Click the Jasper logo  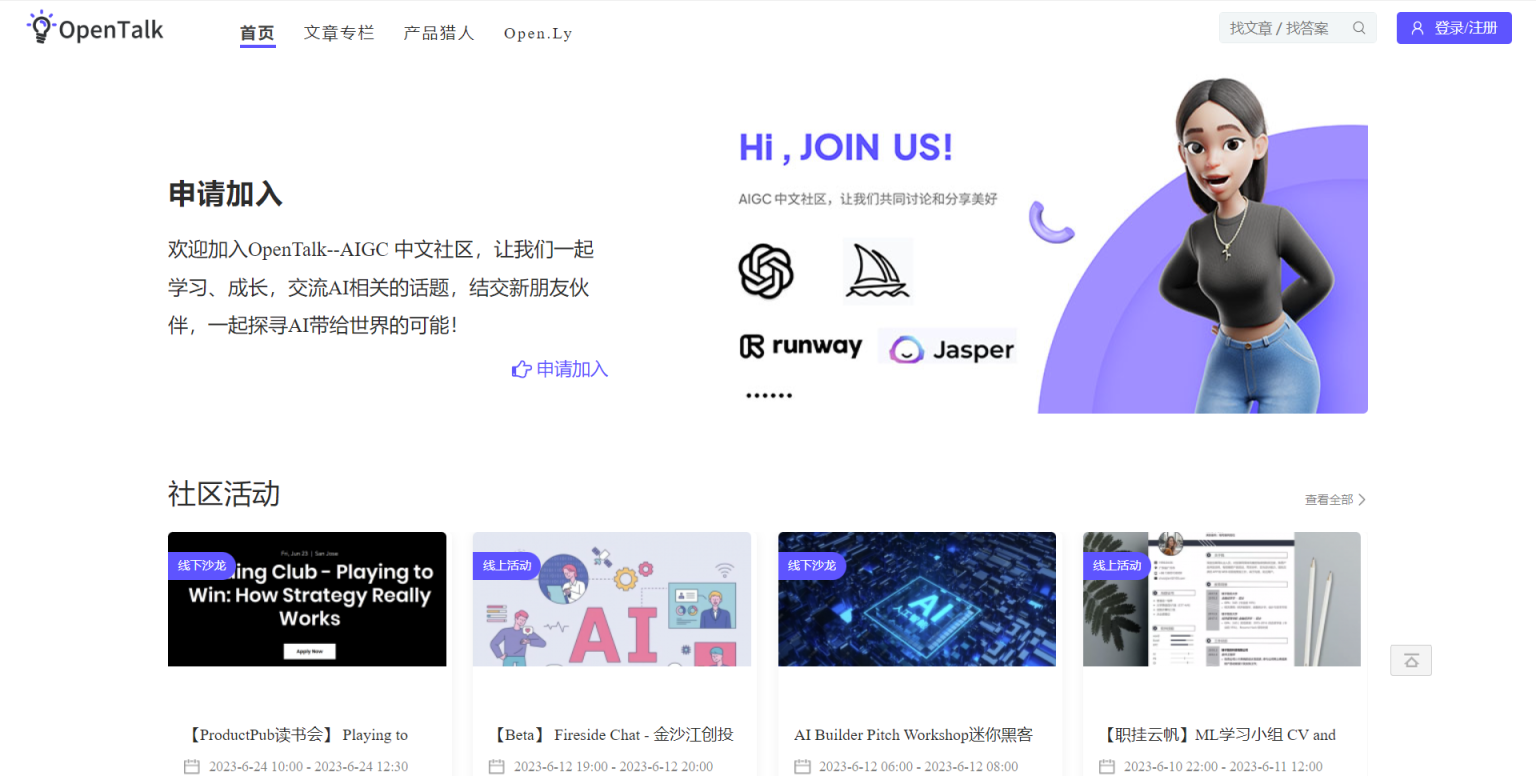[947, 349]
